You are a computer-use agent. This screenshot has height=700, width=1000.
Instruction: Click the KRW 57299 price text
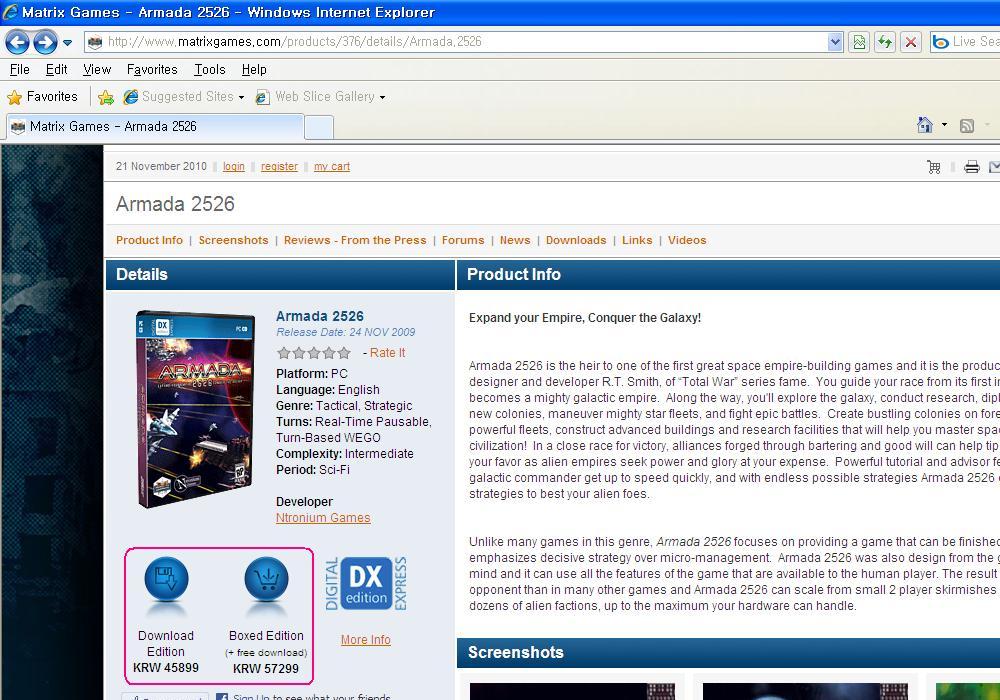[x=266, y=669]
